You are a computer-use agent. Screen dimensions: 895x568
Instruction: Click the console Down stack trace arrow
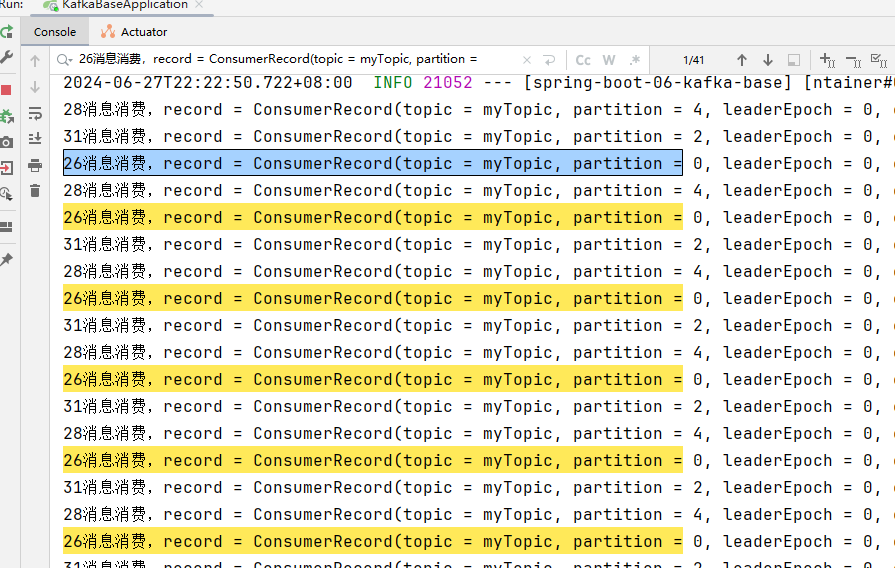pos(35,87)
